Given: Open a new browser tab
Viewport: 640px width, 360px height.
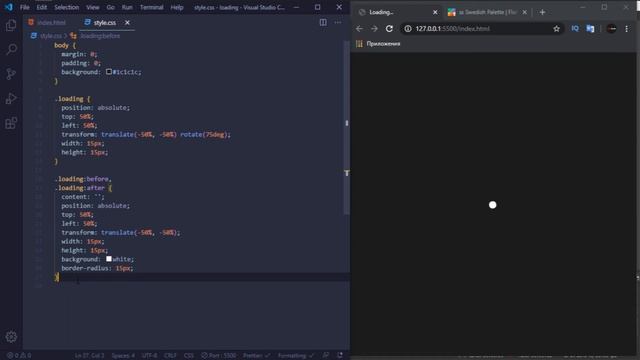Looking at the screenshot, I should click(x=542, y=12).
